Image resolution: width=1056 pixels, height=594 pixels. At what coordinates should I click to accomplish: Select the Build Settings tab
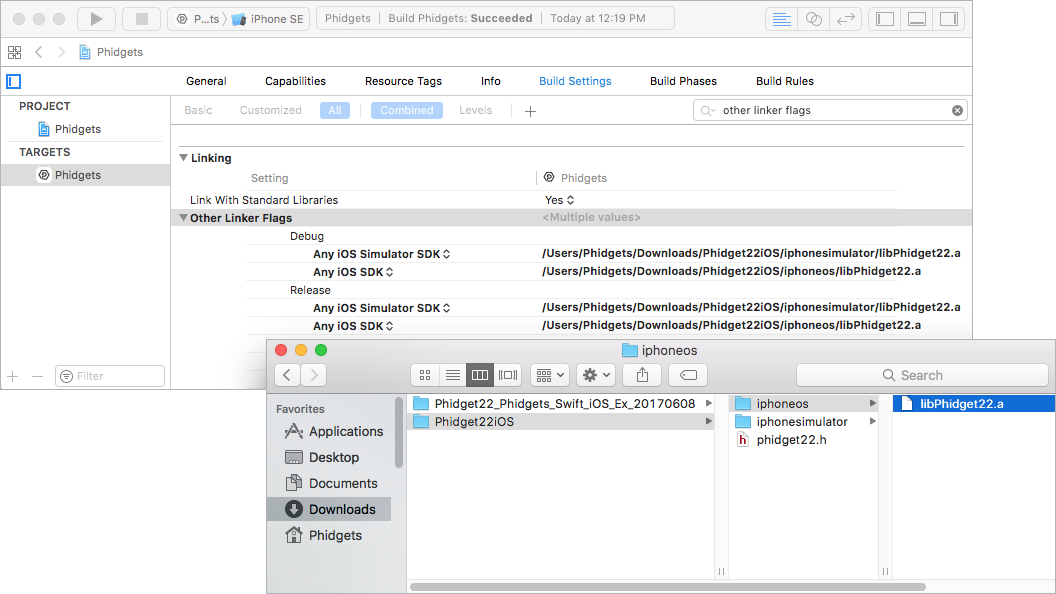(575, 81)
